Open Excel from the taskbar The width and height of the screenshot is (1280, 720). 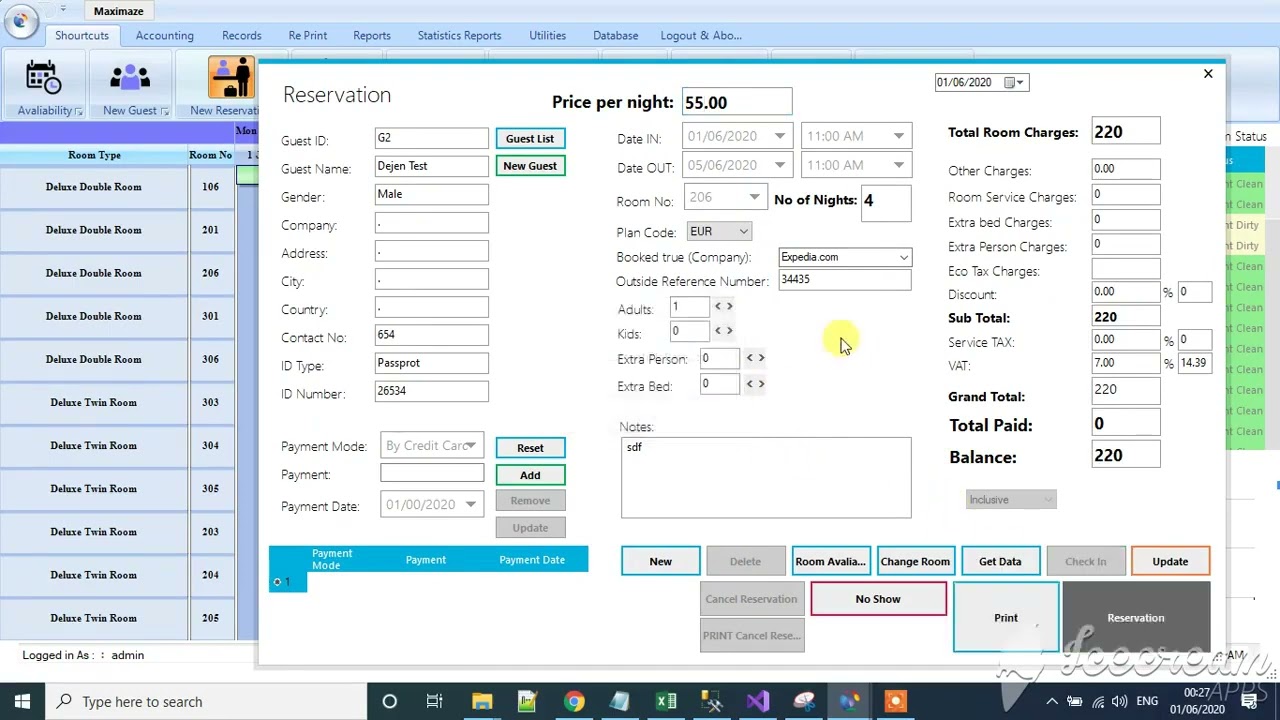(666, 702)
